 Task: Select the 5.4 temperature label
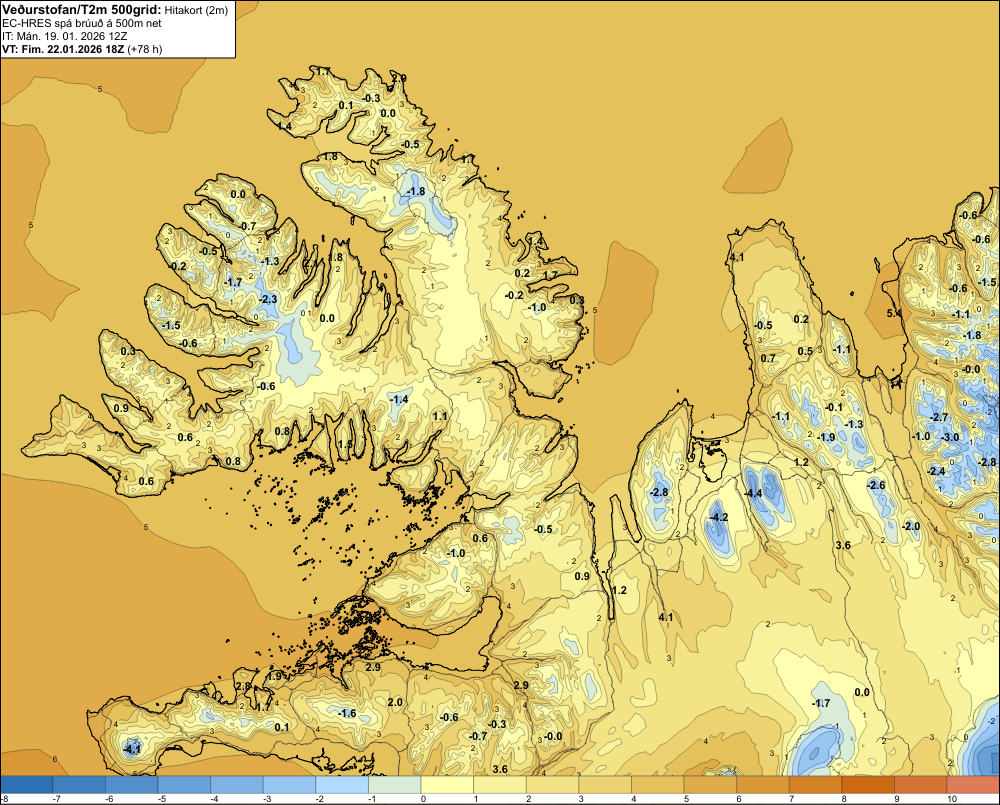pyautogui.click(x=894, y=313)
